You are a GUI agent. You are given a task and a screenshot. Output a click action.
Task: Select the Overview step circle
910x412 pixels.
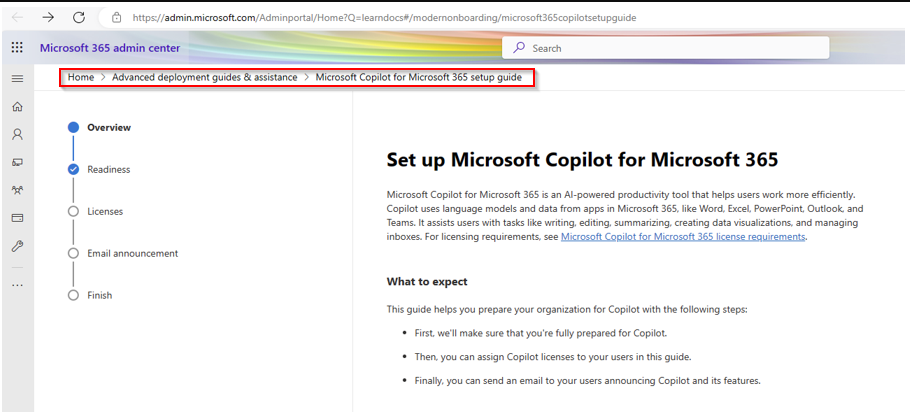(73, 127)
